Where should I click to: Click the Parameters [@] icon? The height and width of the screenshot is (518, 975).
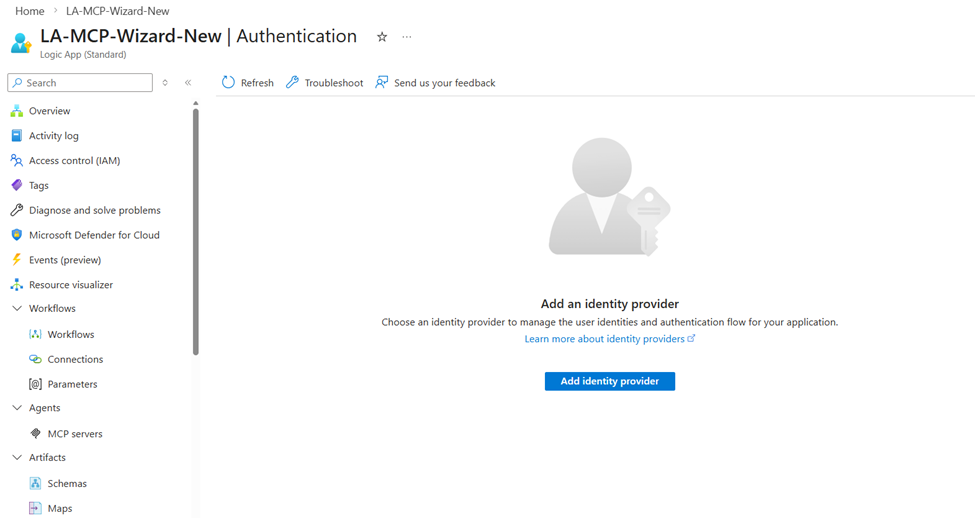tap(35, 384)
